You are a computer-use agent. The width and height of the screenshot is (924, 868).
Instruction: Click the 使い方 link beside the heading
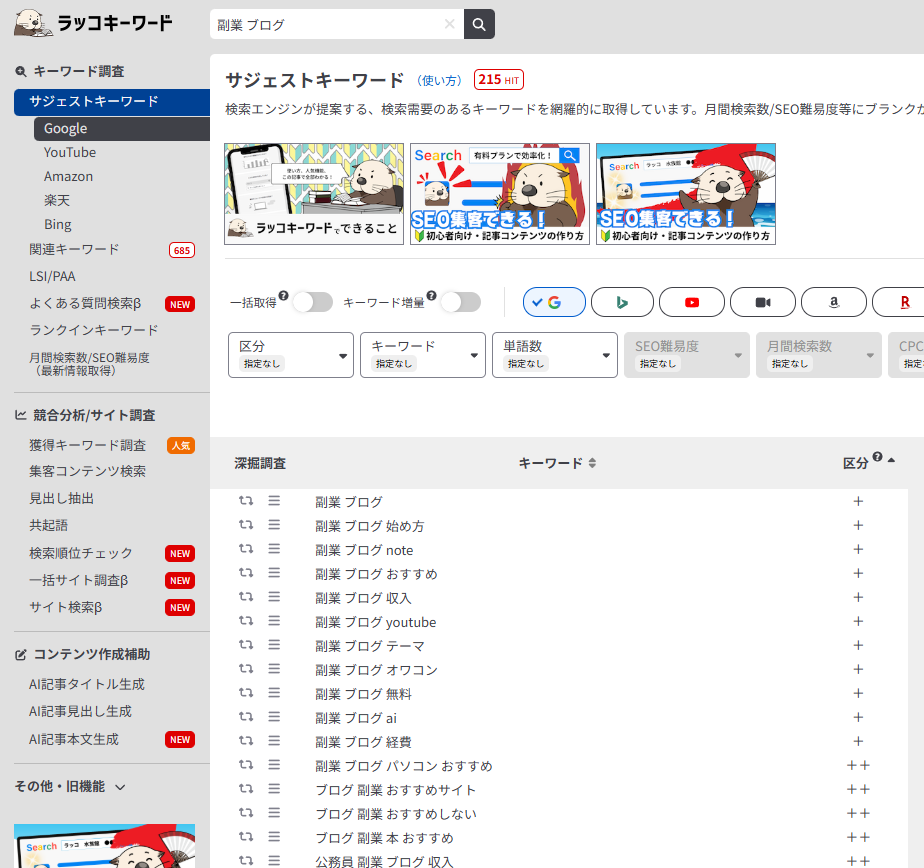[x=439, y=80]
